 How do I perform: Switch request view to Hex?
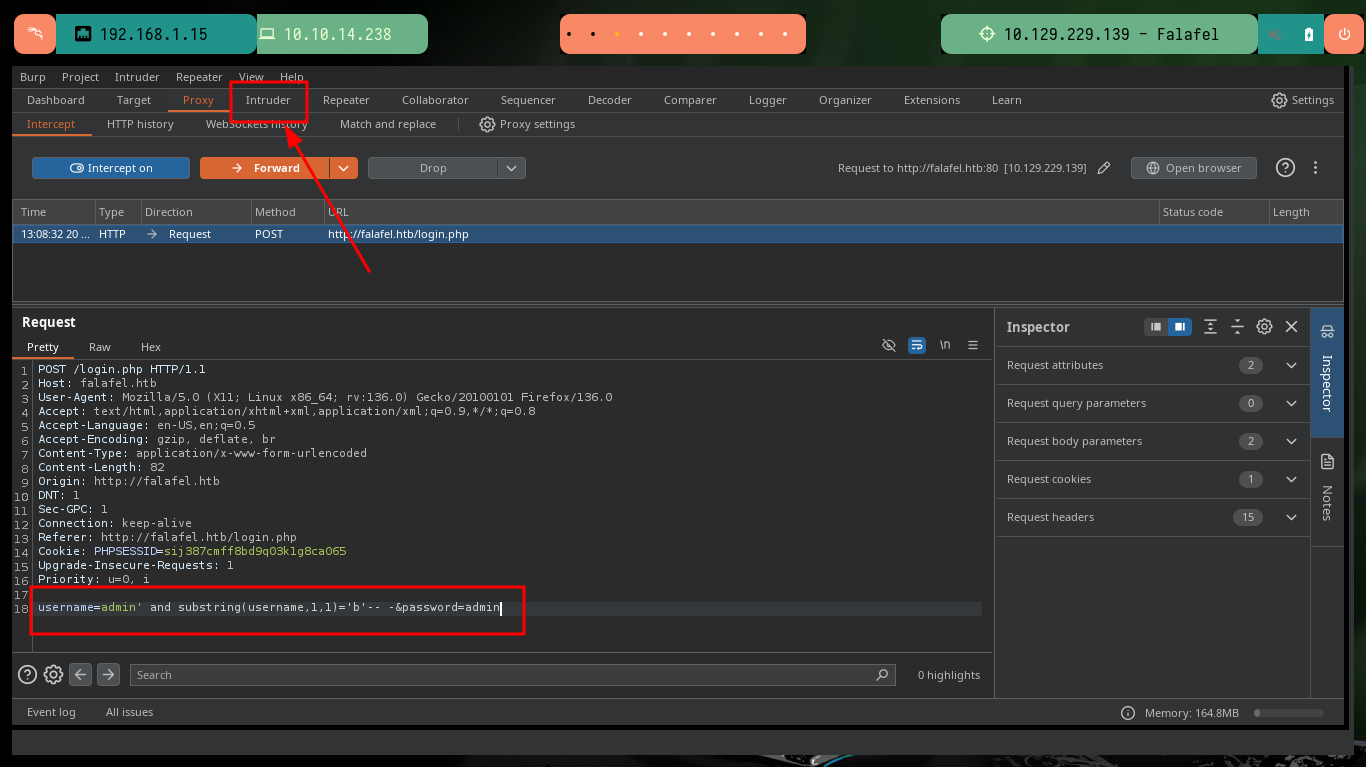click(x=151, y=347)
